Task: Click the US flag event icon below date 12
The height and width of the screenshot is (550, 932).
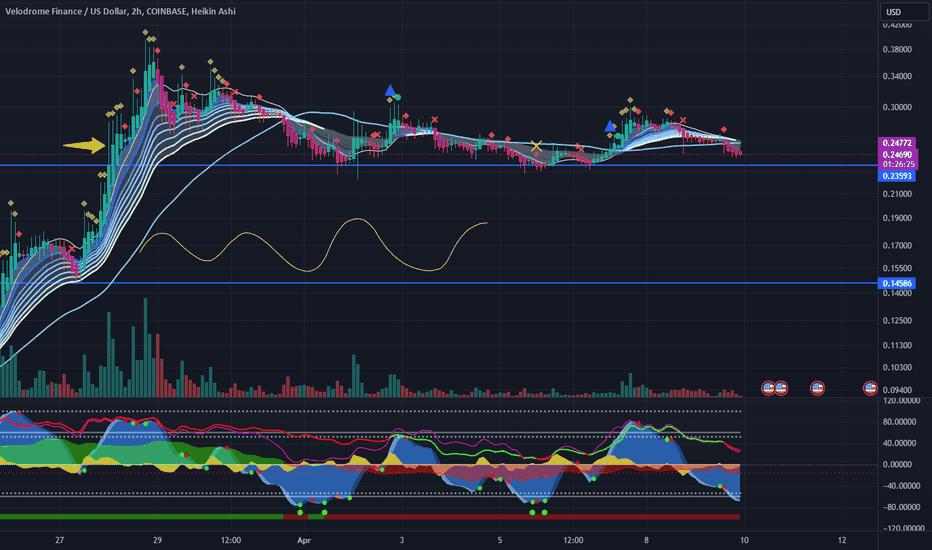Action: pos(870,388)
